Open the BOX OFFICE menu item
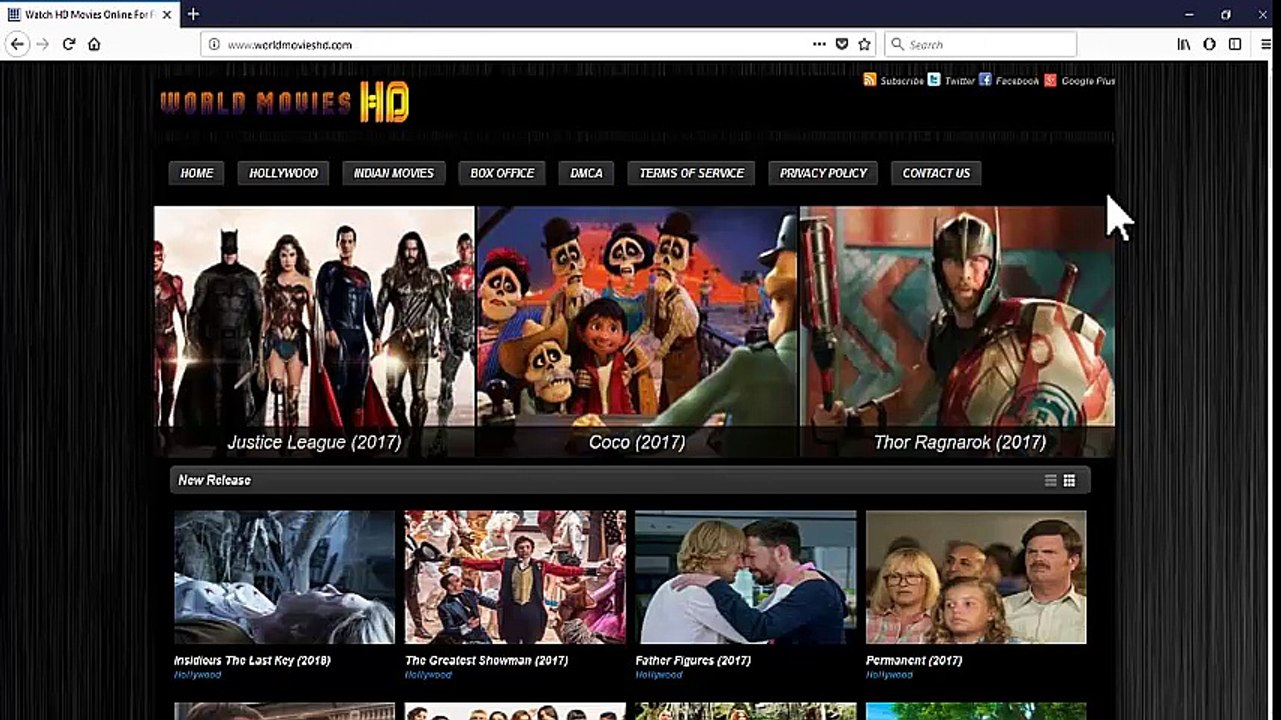 [x=502, y=173]
